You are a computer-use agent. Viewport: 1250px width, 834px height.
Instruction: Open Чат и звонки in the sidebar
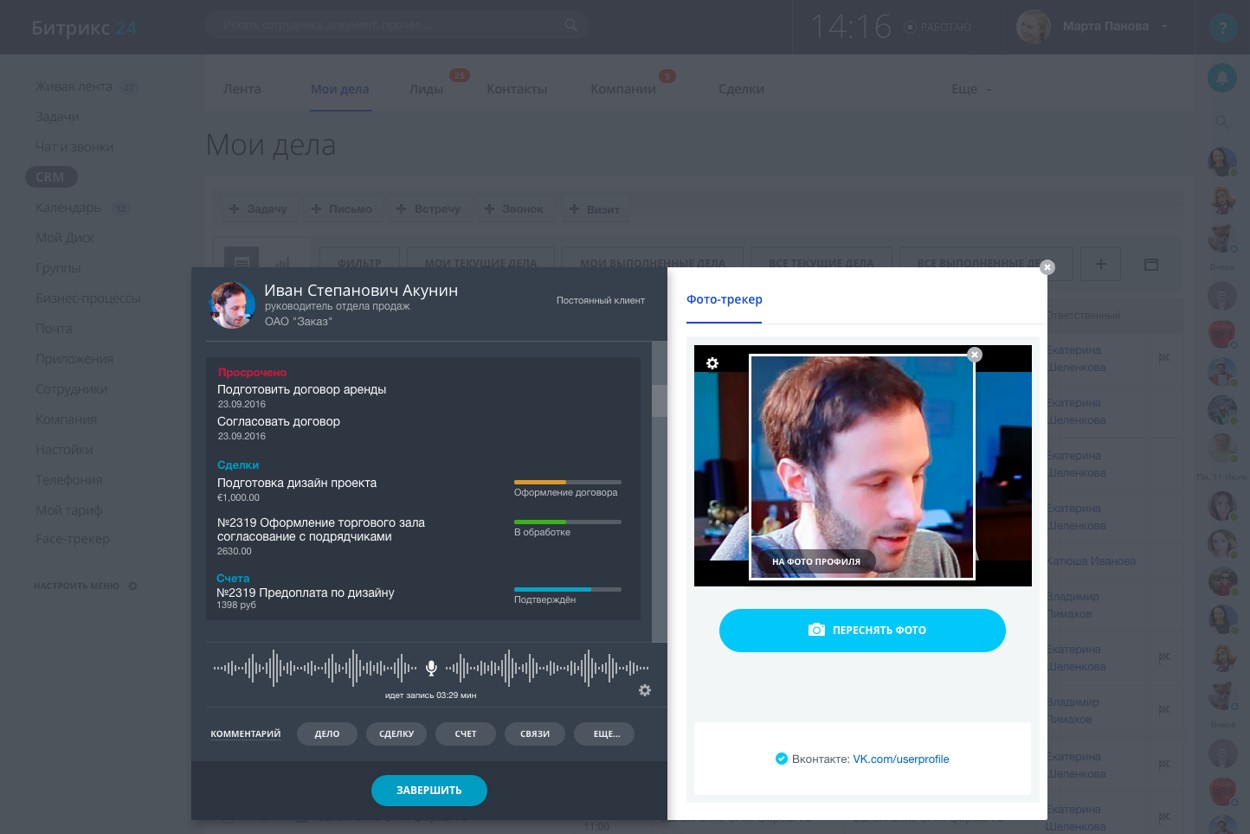pyautogui.click(x=74, y=146)
